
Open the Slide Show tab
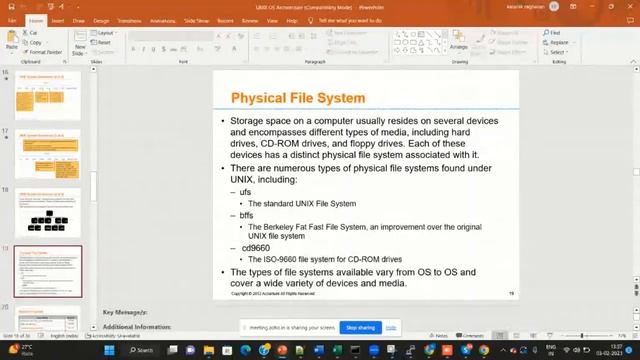(x=196, y=20)
